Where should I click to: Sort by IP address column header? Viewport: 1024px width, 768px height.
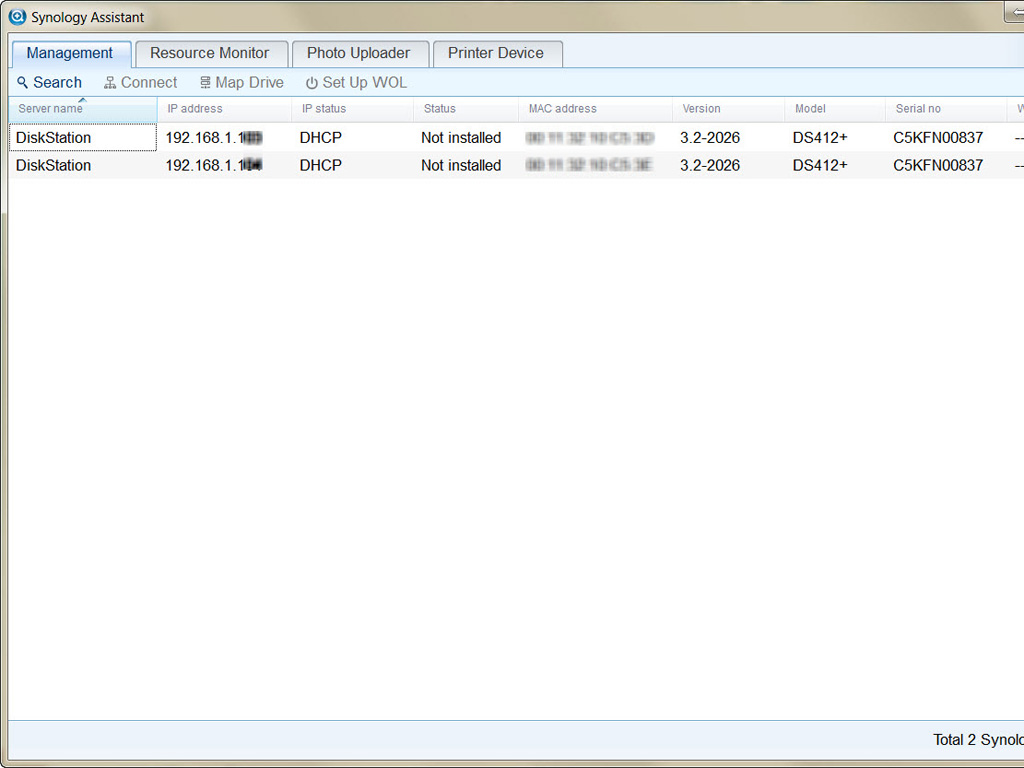click(x=225, y=109)
